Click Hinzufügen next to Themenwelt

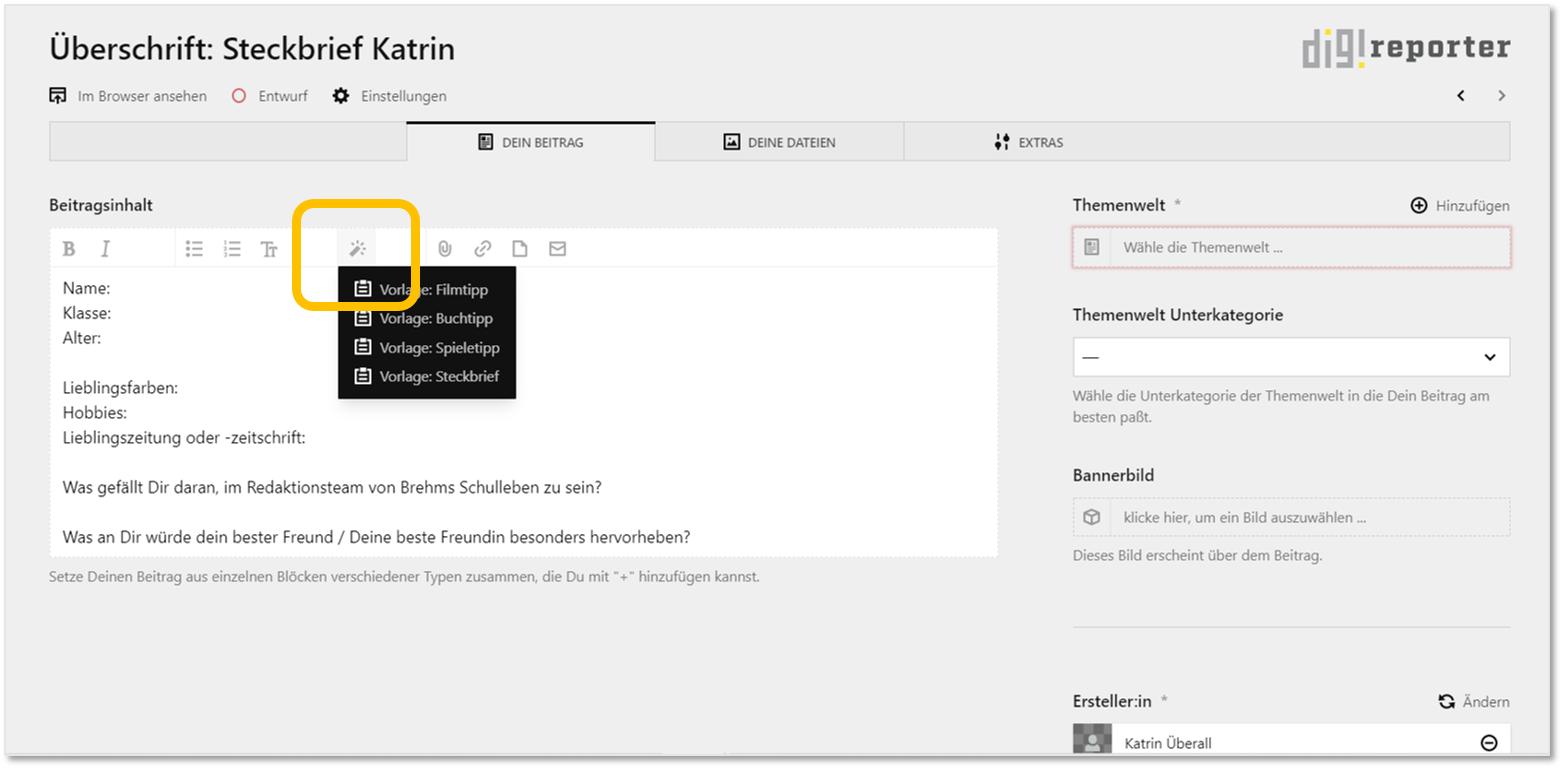click(x=1460, y=206)
